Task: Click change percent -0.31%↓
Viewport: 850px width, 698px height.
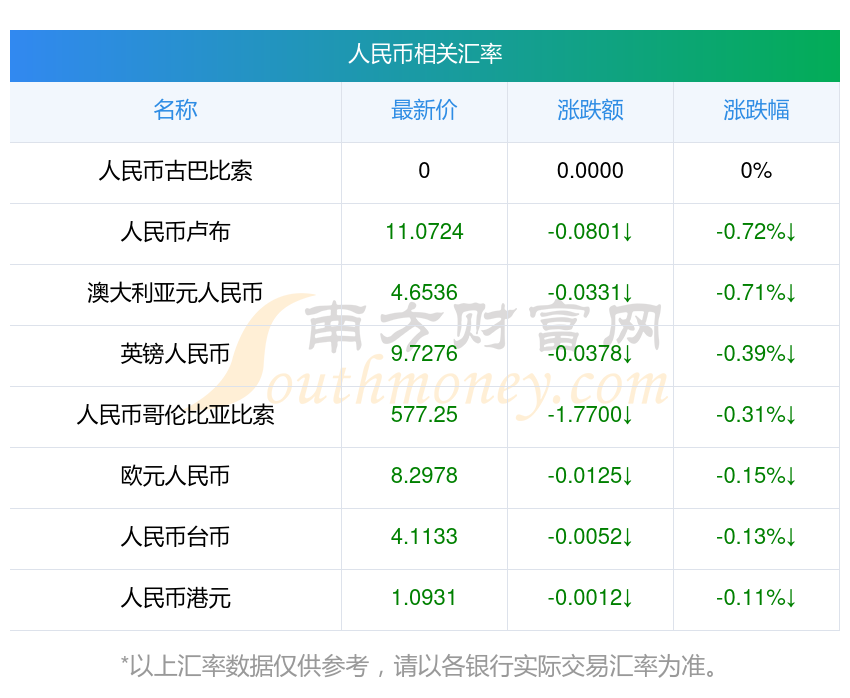Action: tap(756, 415)
